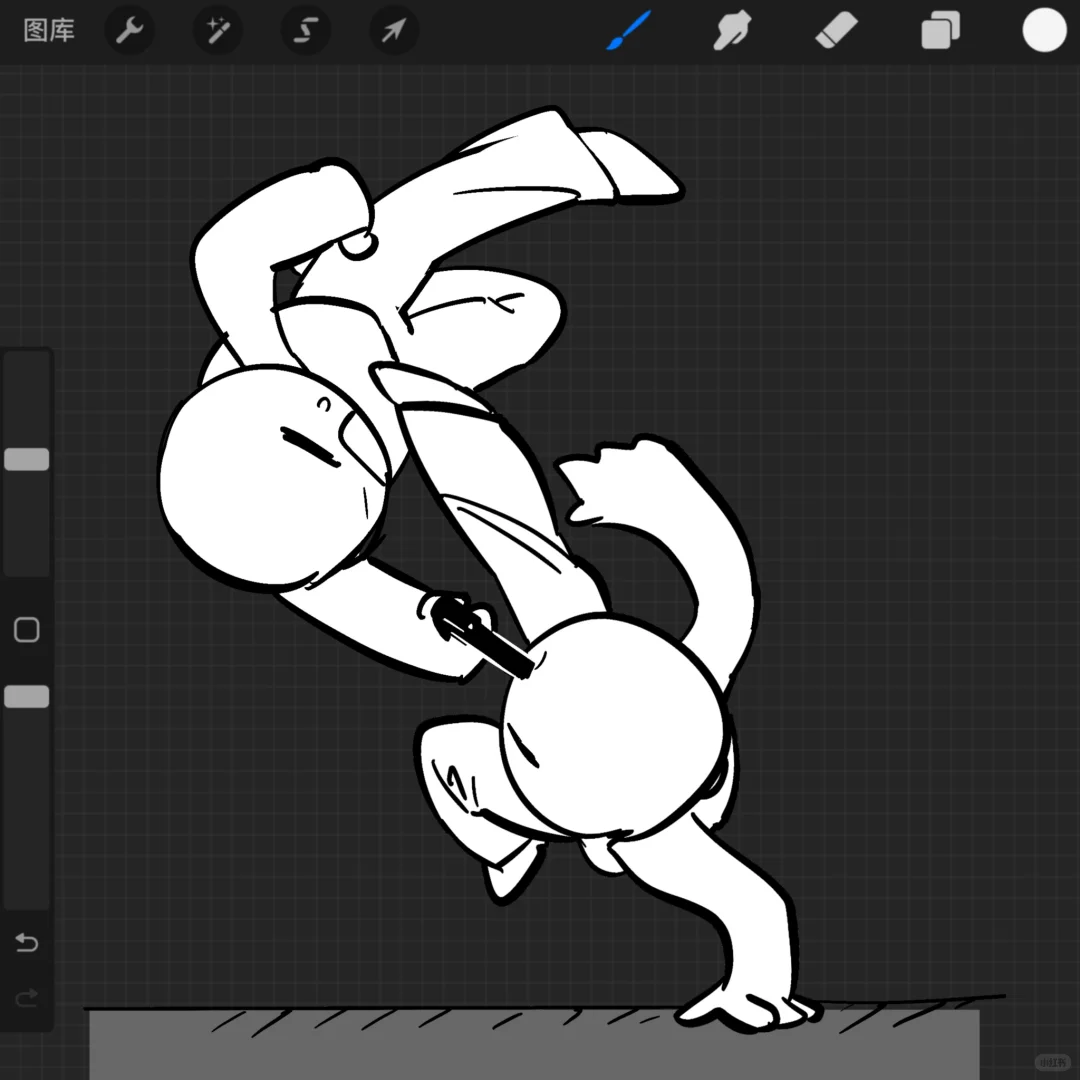Image resolution: width=1080 pixels, height=1080 pixels.
Task: Click the brush size slider handle
Action: point(27,459)
